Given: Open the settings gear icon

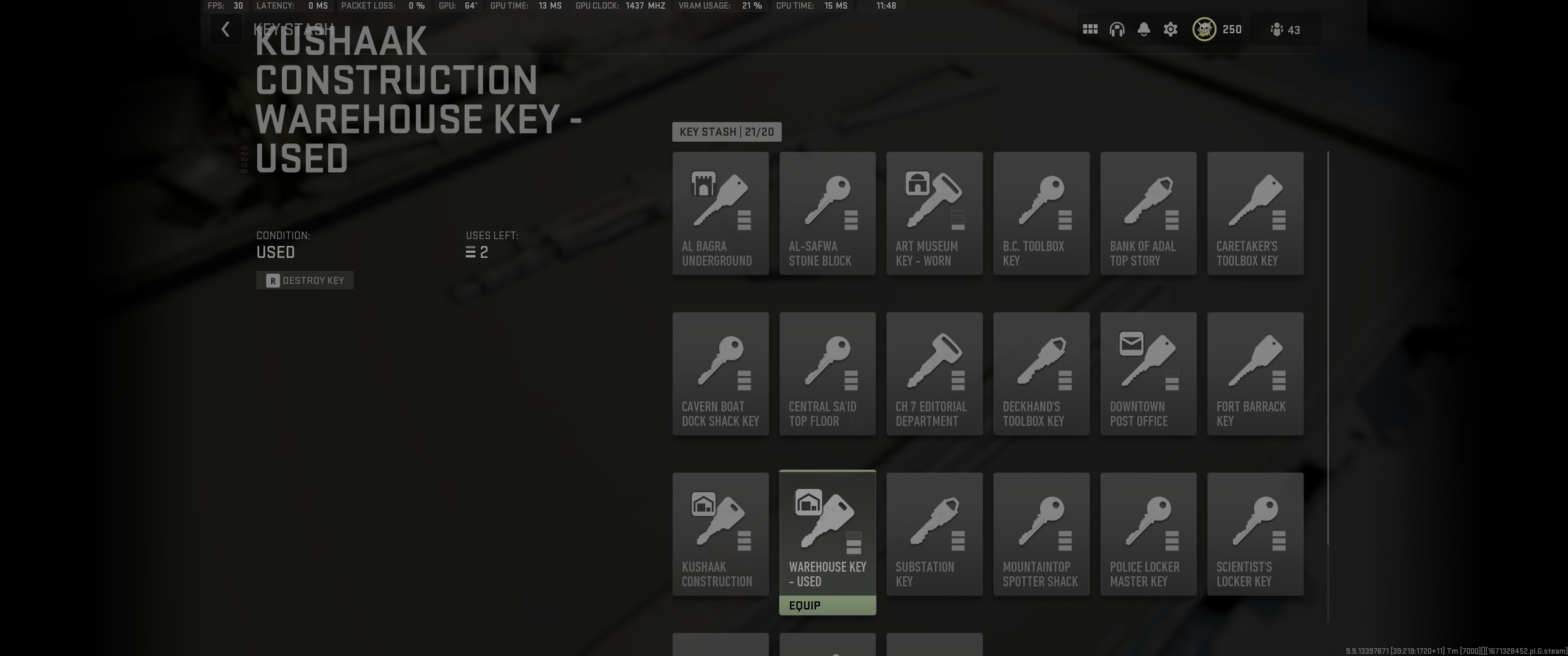Looking at the screenshot, I should [x=1171, y=29].
